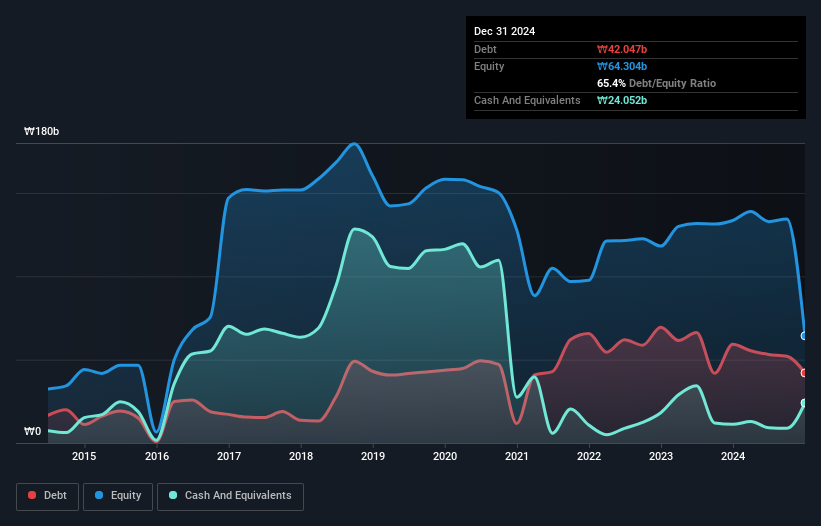Click the ₩42.047b debt value

click(622, 49)
